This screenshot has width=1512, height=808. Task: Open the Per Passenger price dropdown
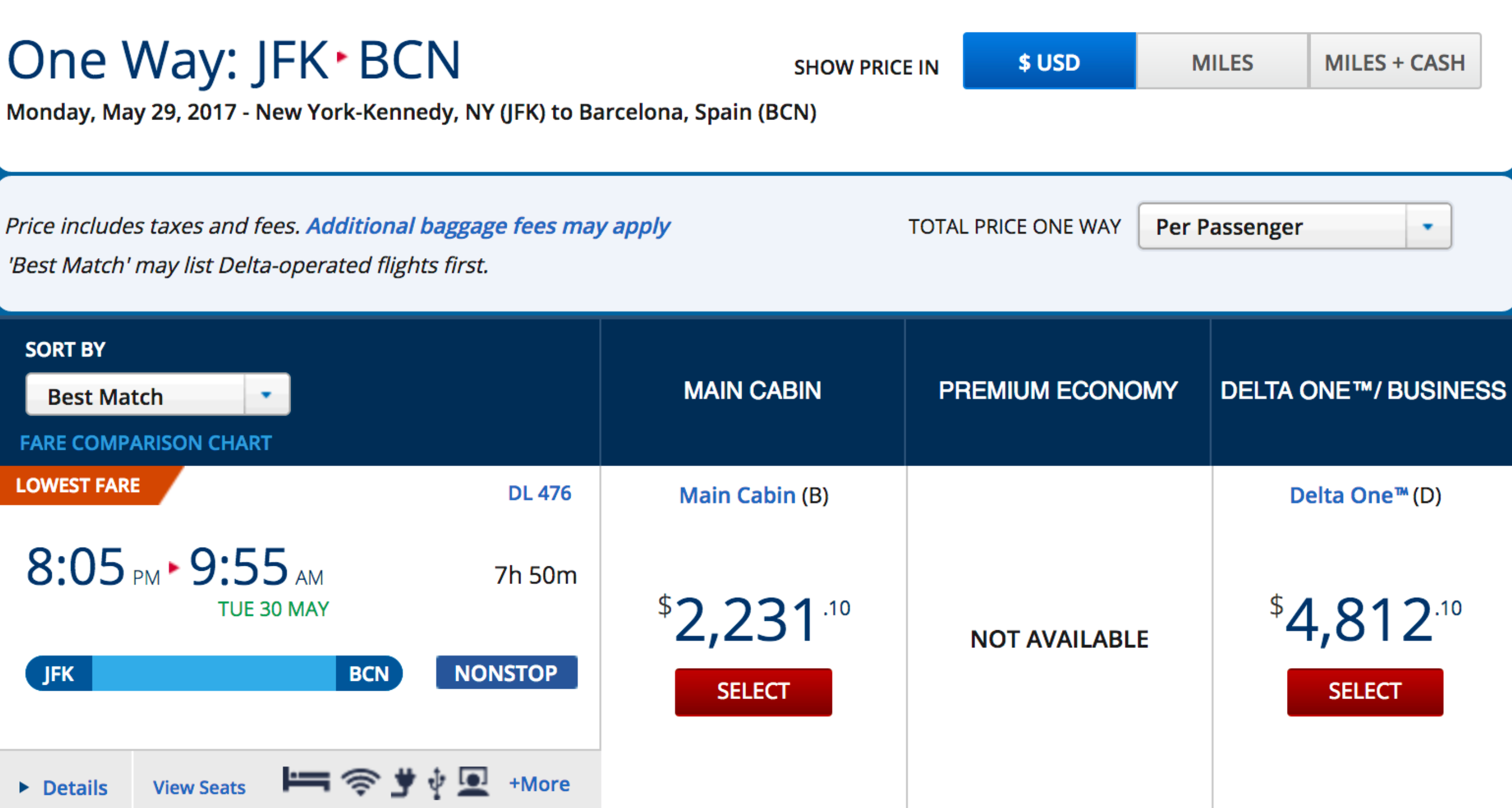[1294, 227]
